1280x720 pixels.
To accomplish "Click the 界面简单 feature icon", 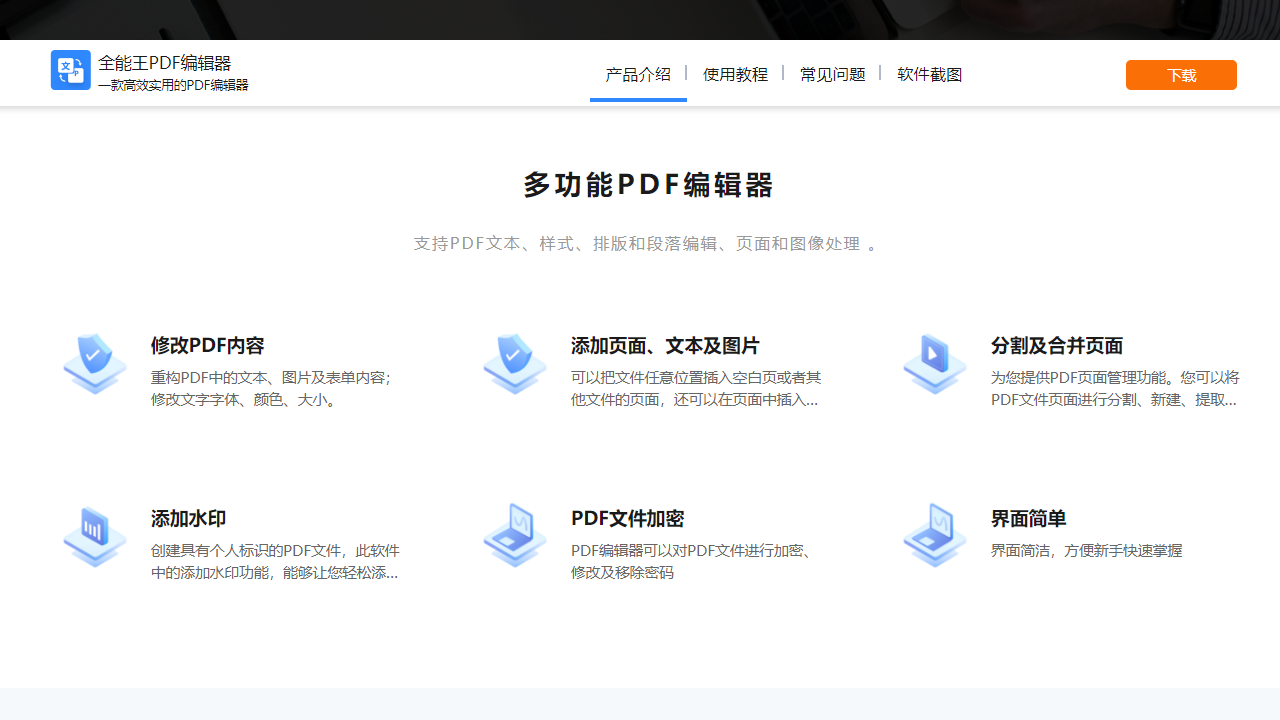I will (x=934, y=535).
